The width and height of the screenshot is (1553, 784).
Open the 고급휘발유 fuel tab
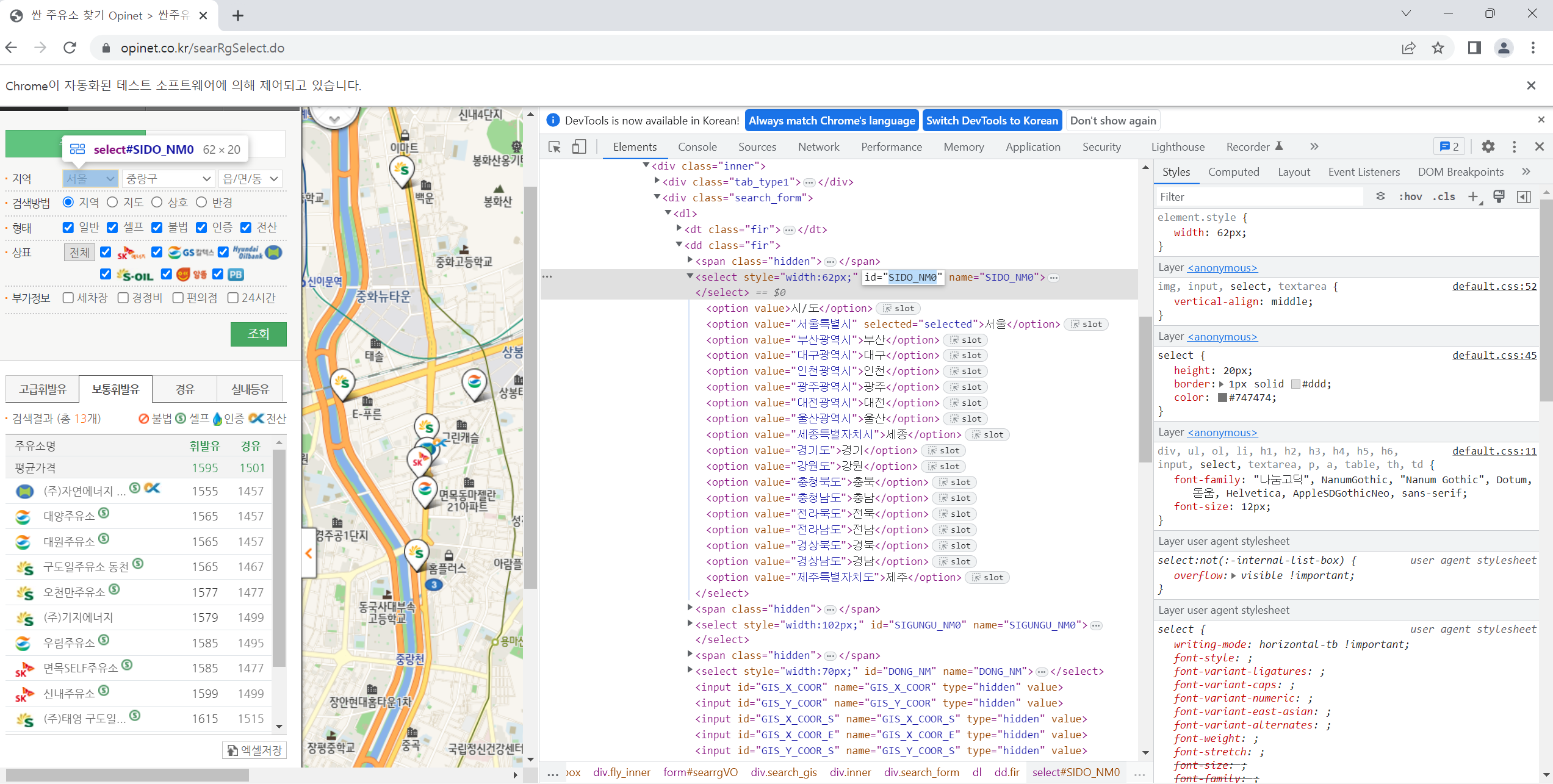click(43, 389)
